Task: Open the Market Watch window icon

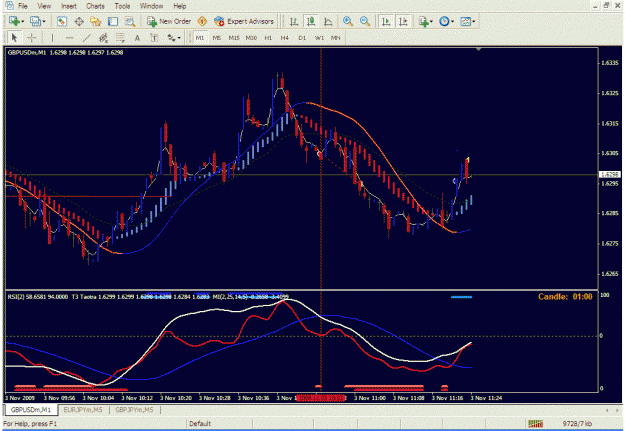Action: click(61, 21)
